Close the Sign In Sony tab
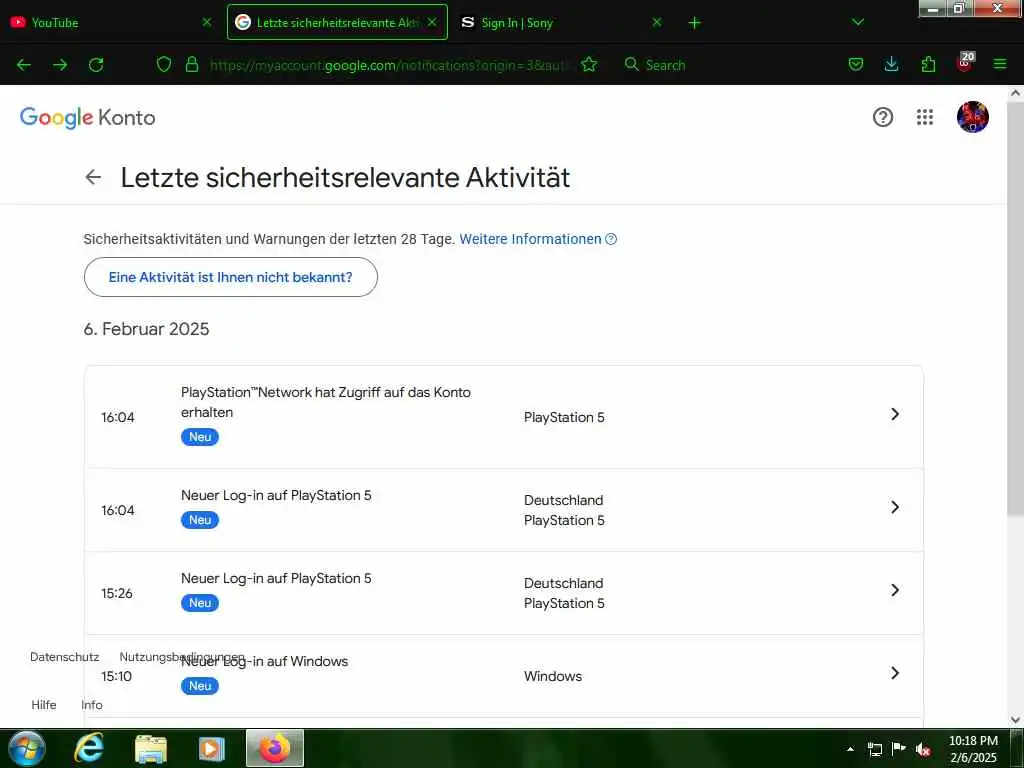1024x768 pixels. 657,22
